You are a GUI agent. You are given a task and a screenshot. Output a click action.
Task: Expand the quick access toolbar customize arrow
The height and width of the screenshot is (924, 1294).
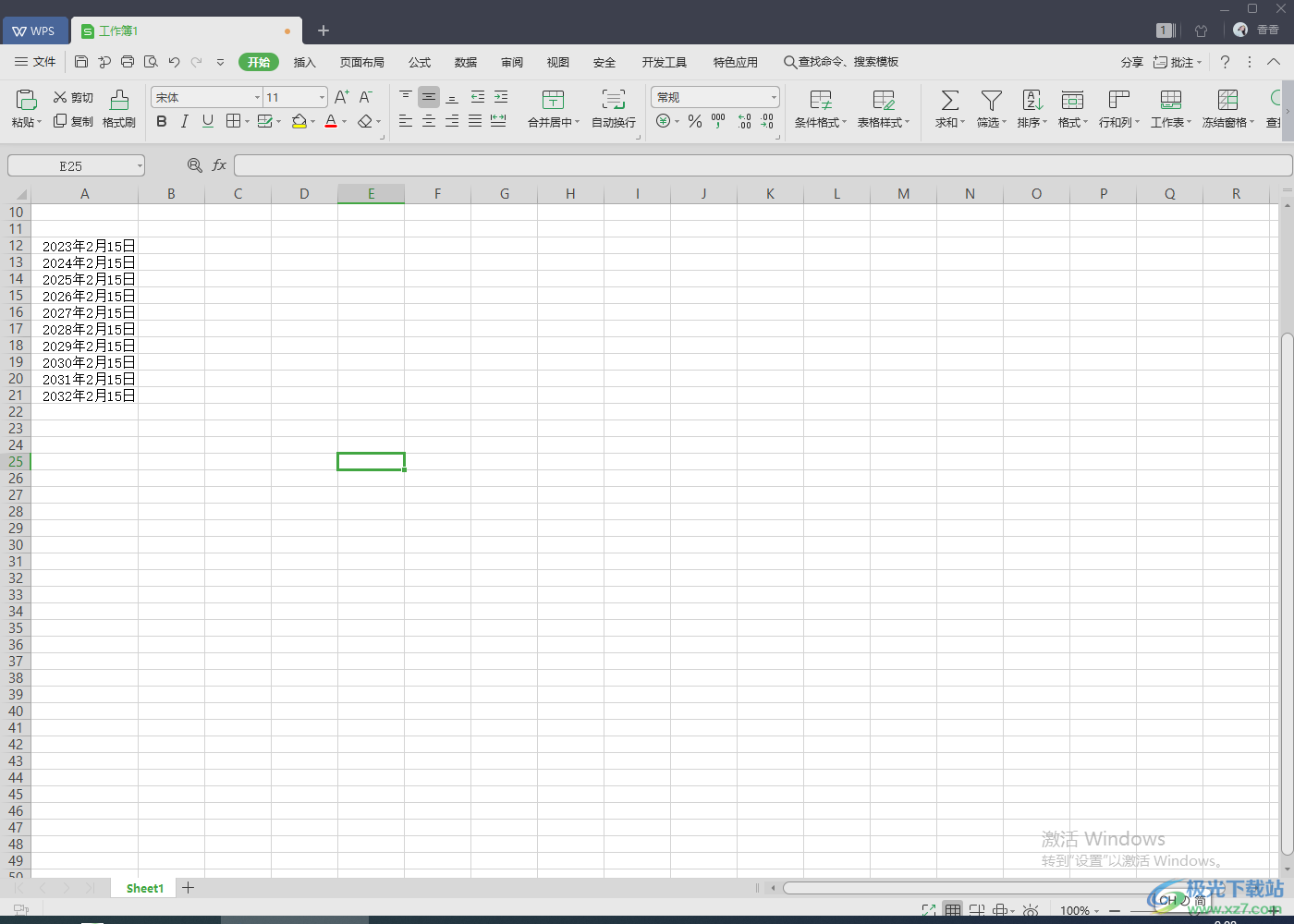(x=220, y=62)
